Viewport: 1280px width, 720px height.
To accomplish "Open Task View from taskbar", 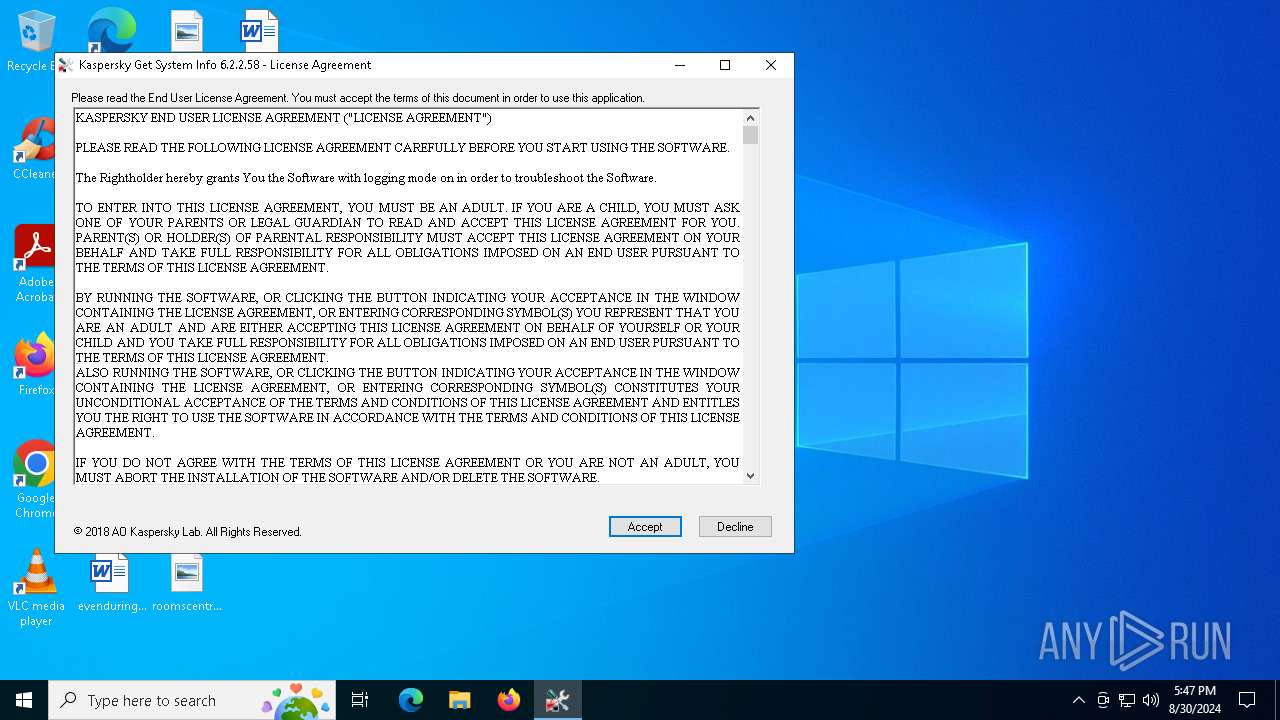I will pos(360,700).
